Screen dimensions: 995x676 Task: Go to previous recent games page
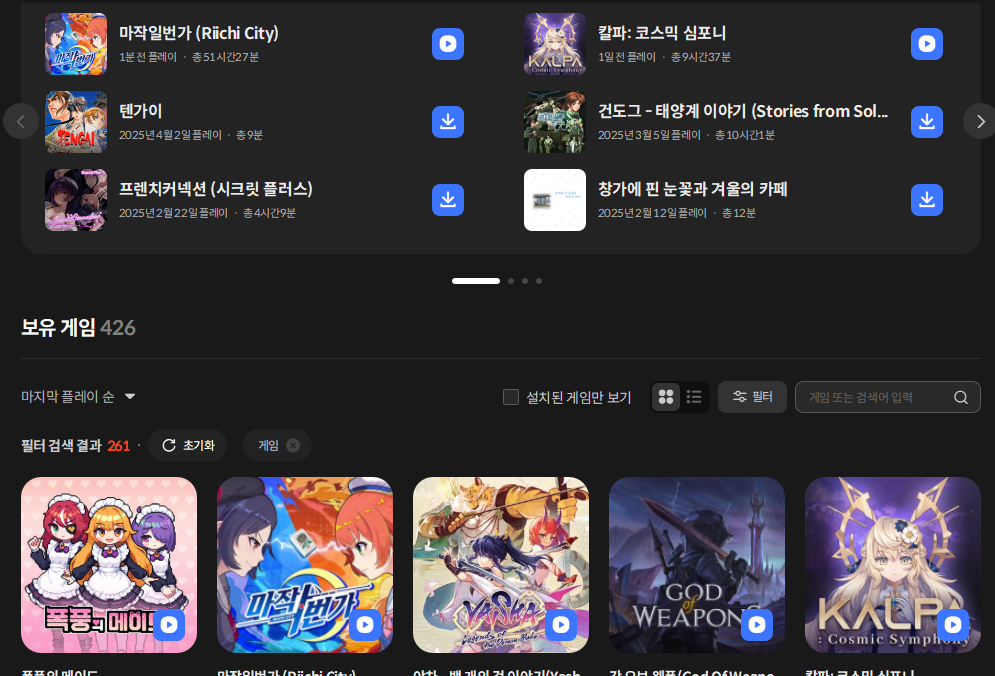point(21,121)
